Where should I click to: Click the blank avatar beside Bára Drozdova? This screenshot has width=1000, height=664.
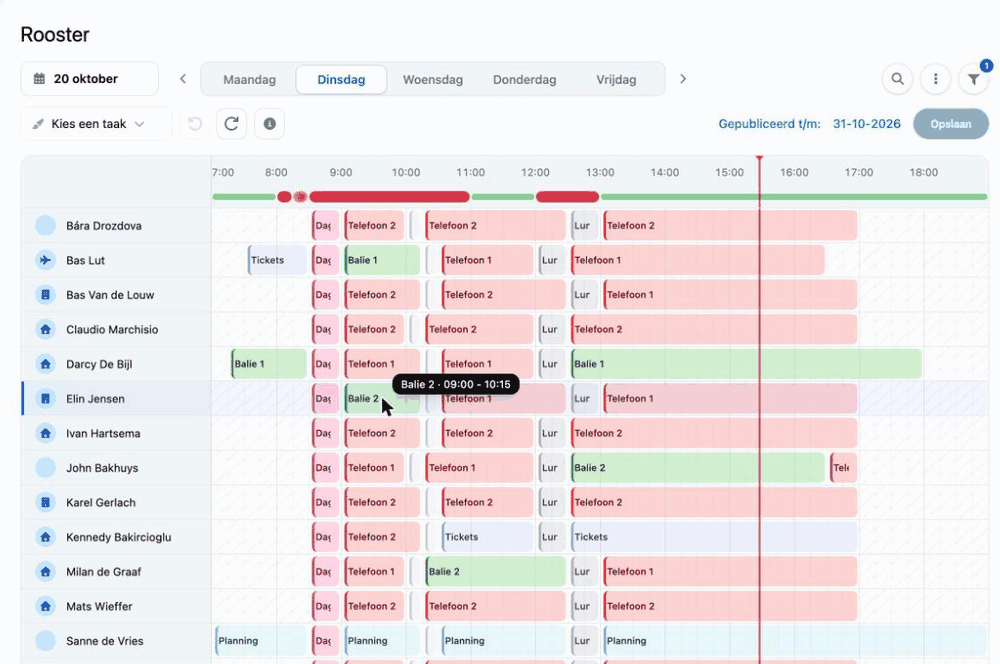point(45,226)
